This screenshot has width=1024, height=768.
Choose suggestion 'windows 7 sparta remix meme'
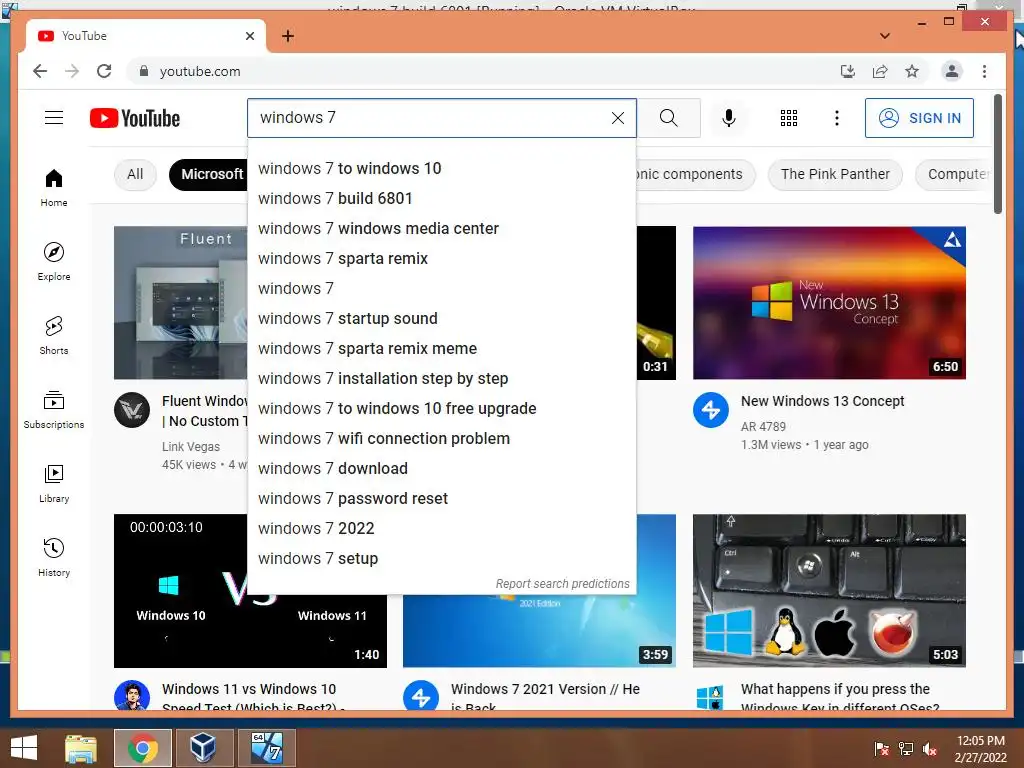point(441,349)
